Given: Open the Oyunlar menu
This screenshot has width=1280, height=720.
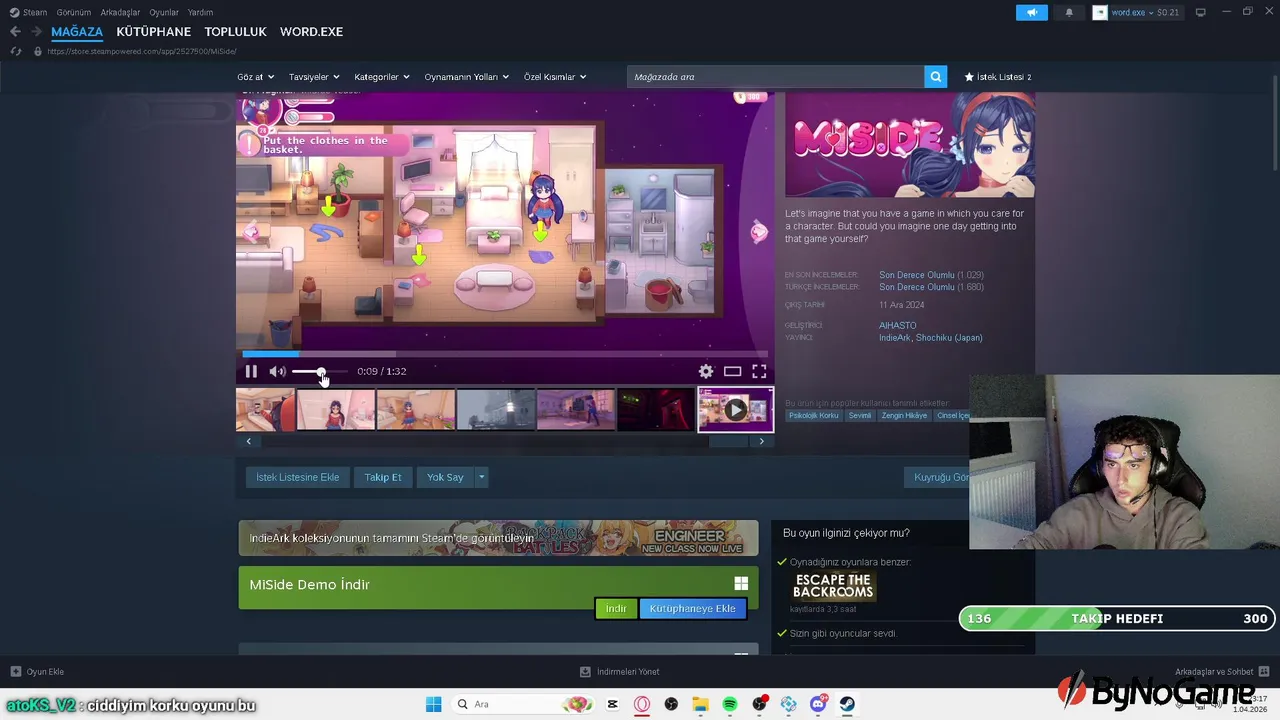Looking at the screenshot, I should [164, 13].
